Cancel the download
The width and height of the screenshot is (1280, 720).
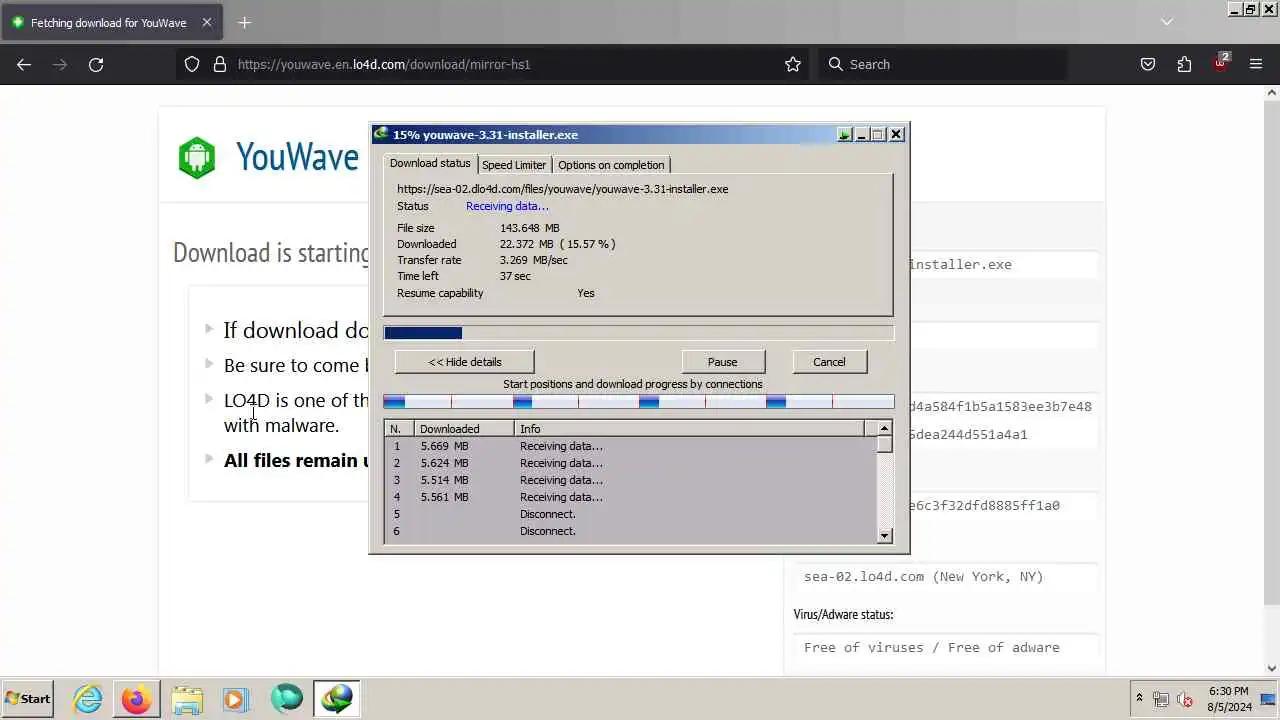829,362
